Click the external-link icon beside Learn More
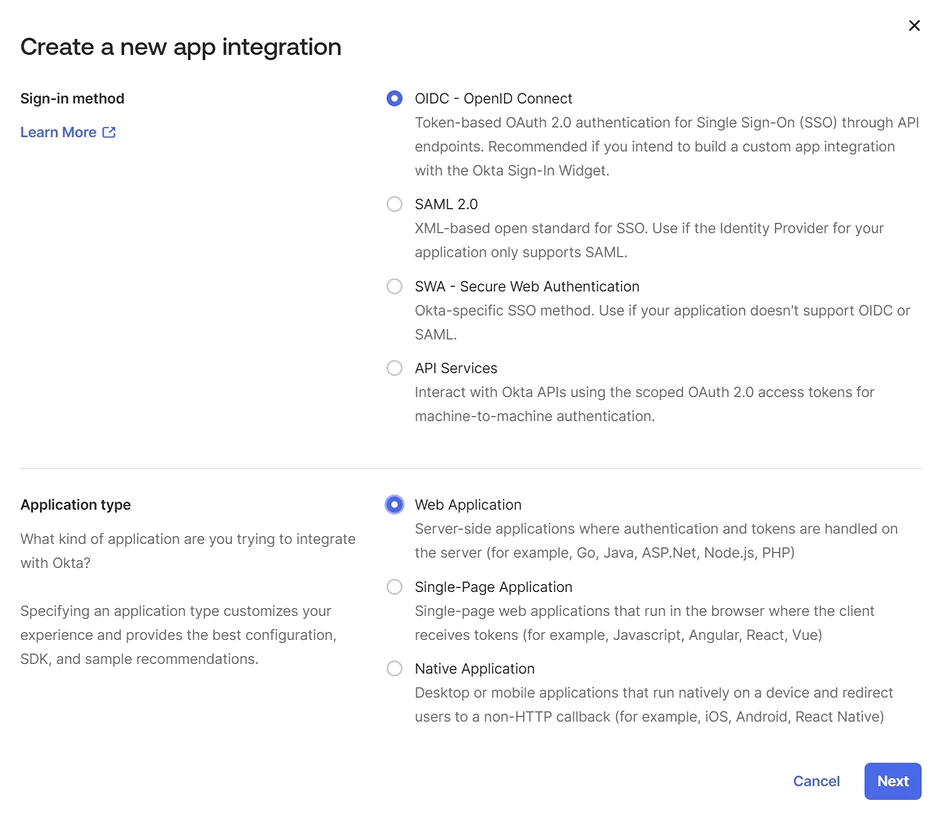Image resolution: width=942 pixels, height=817 pixels. pyautogui.click(x=110, y=132)
